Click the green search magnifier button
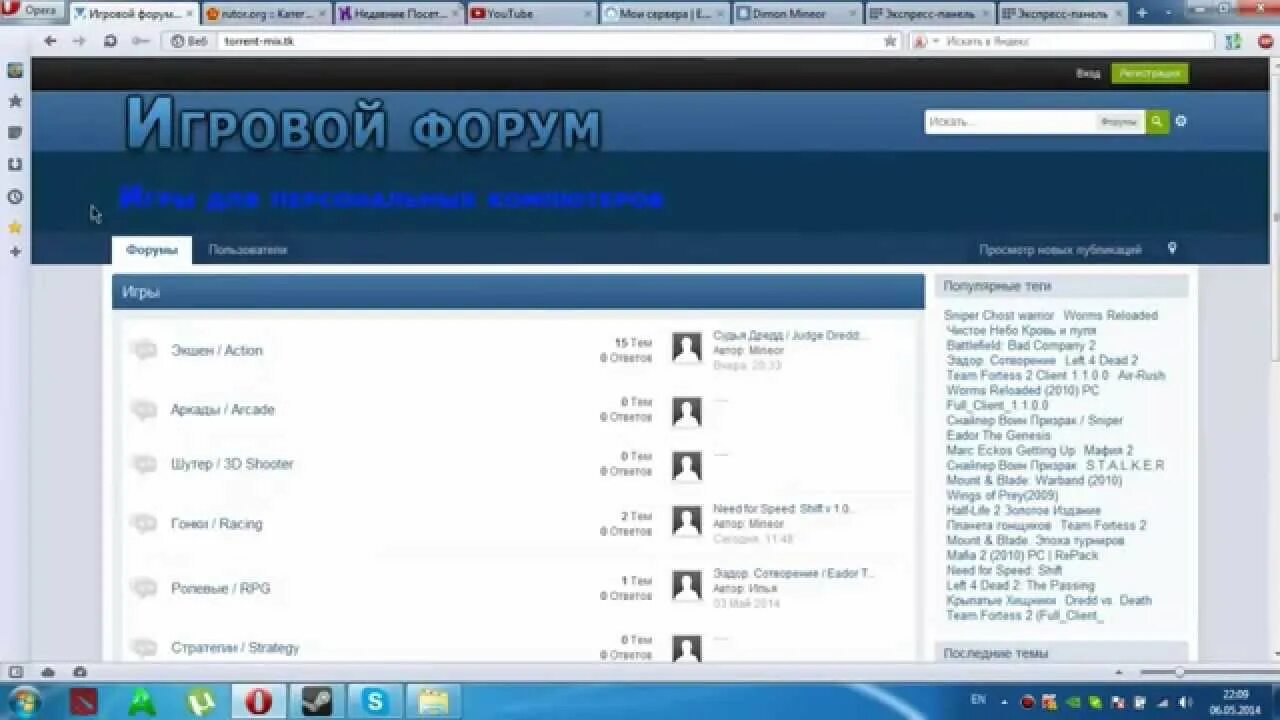The image size is (1280, 720). (x=1157, y=122)
